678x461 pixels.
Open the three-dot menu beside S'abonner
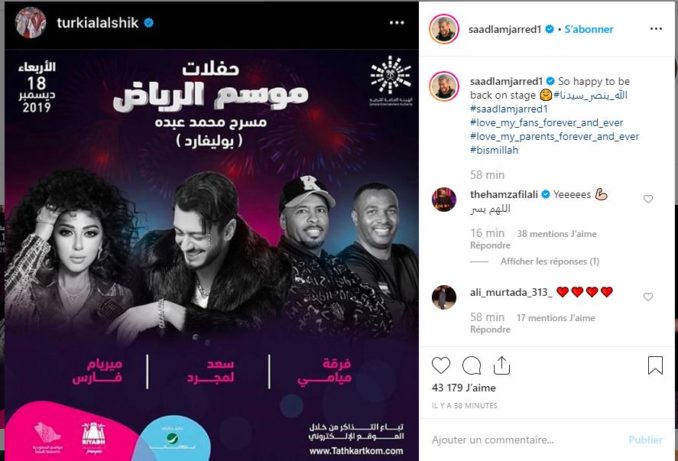[x=656, y=29]
